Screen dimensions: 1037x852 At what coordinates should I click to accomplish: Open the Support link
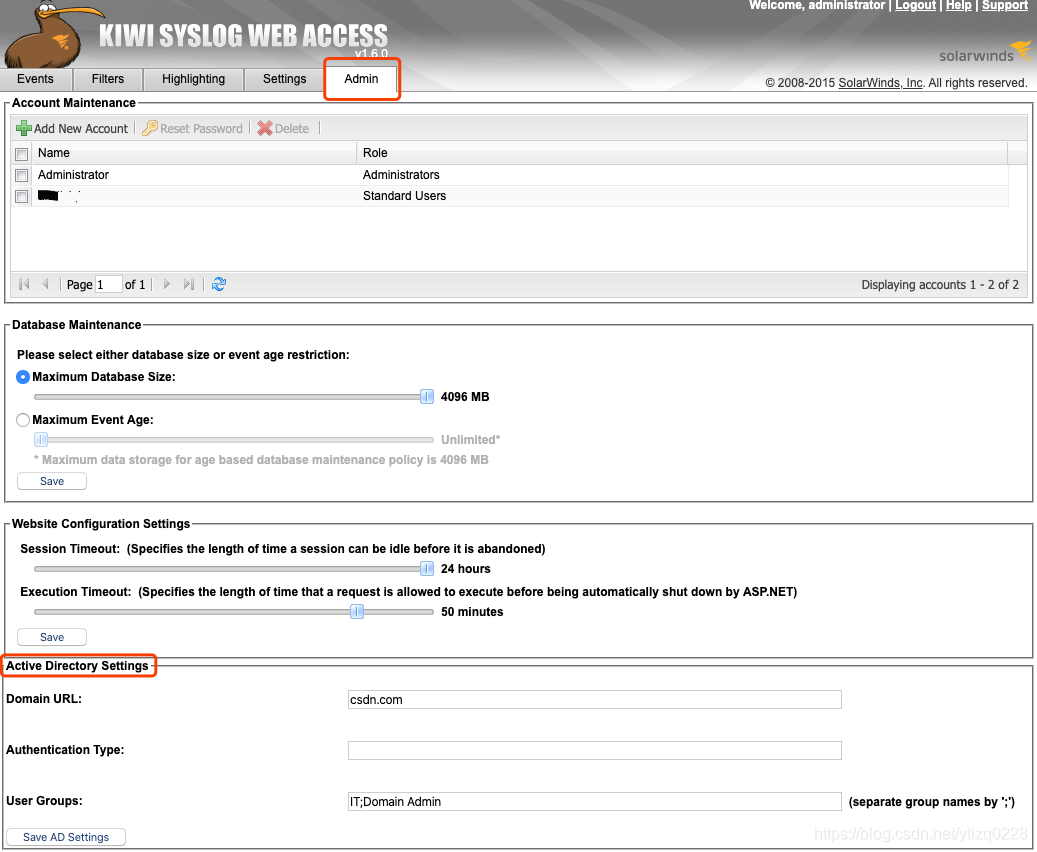[1005, 5]
